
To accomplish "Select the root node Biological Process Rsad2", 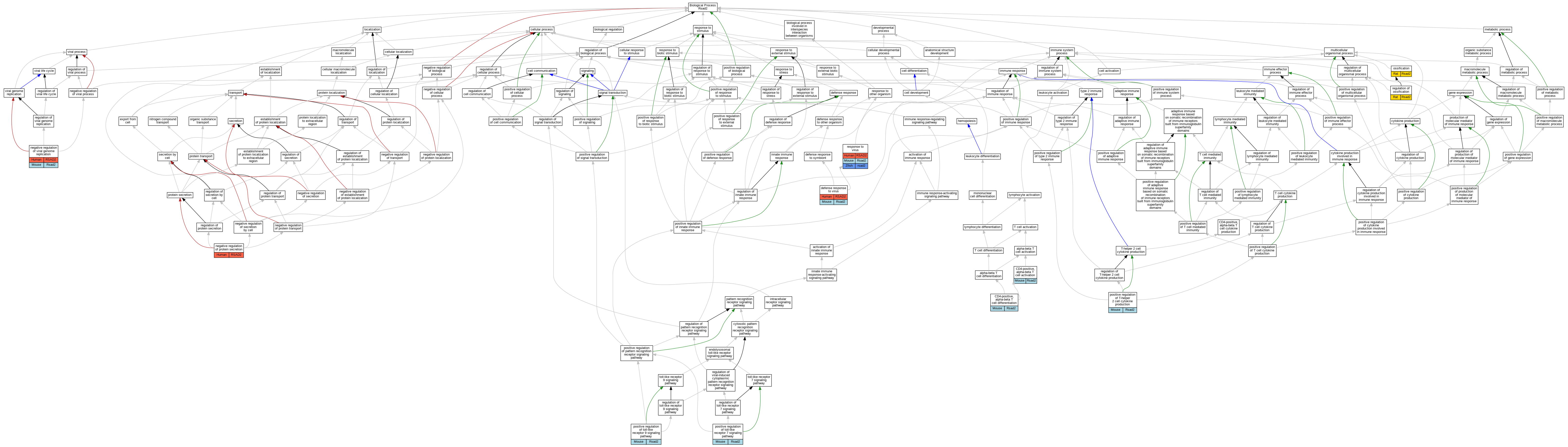I will click(702, 7).
